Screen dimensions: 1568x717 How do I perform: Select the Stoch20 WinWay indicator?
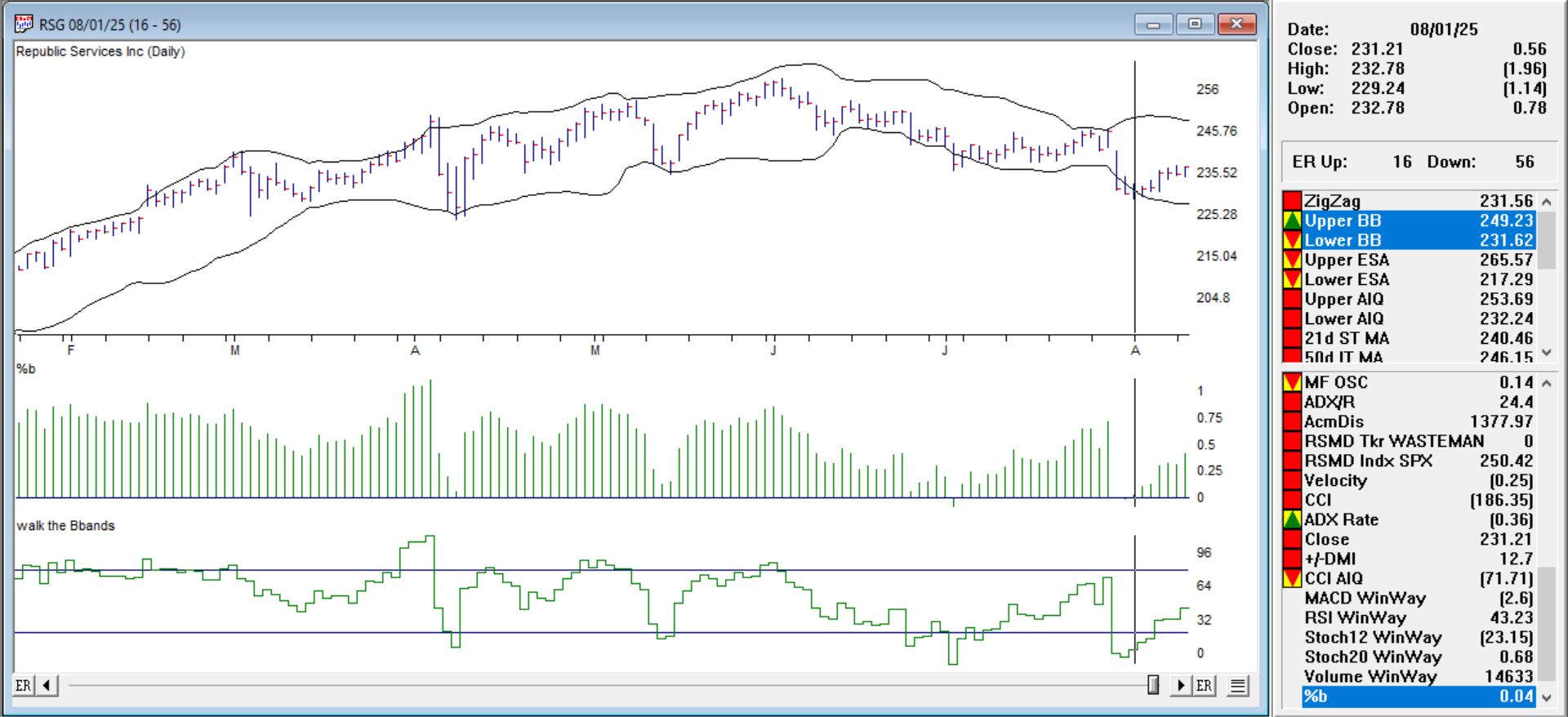tap(1418, 657)
